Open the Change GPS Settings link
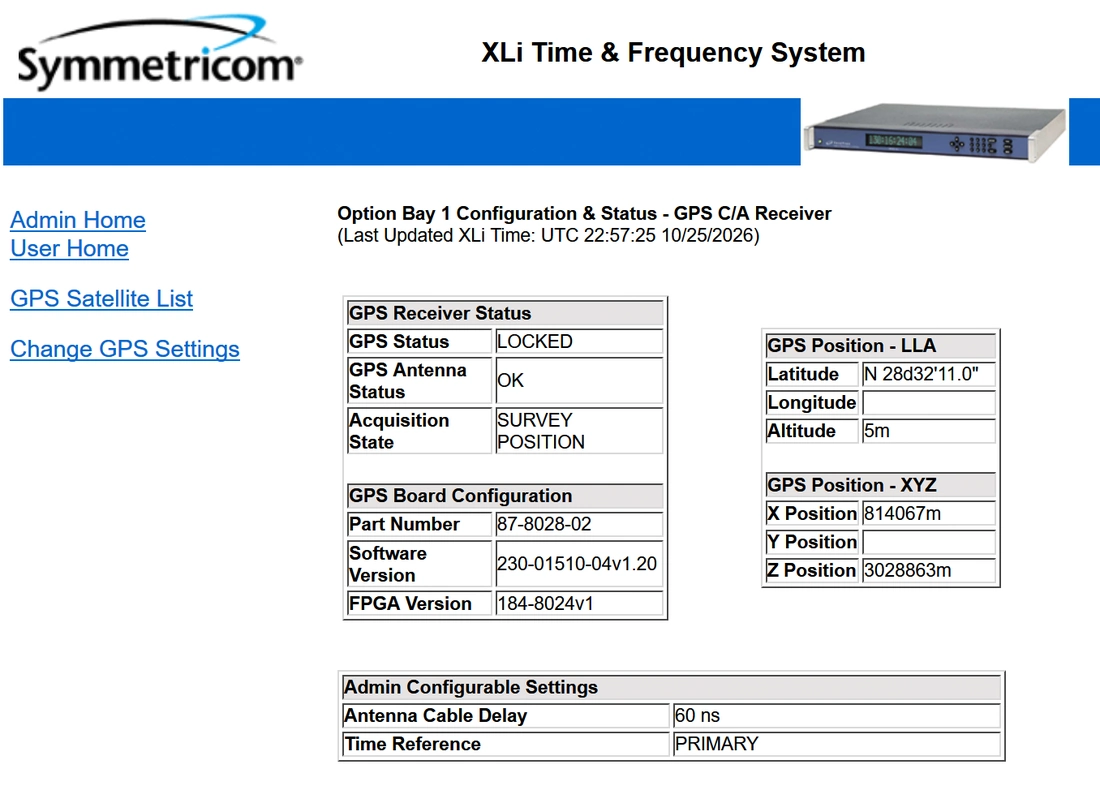This screenshot has height=786, width=1100. (x=125, y=349)
